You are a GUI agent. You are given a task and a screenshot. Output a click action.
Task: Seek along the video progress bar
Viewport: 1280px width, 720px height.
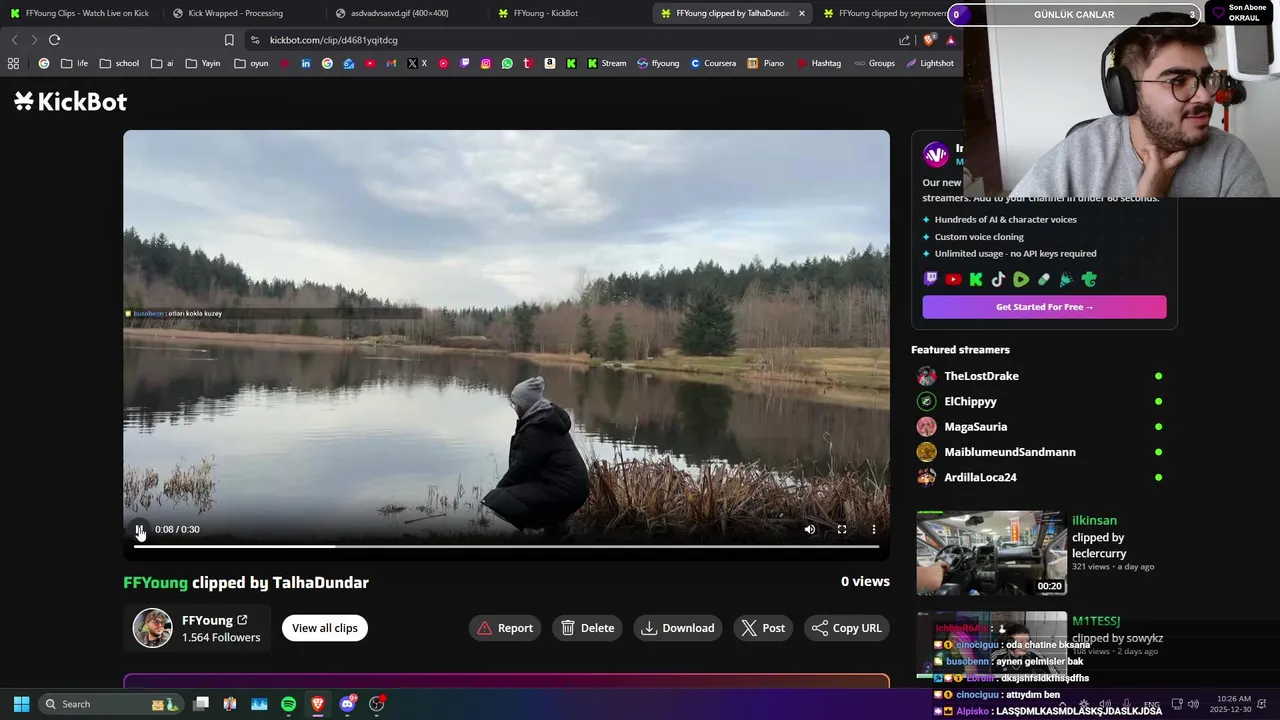pyautogui.click(x=506, y=546)
